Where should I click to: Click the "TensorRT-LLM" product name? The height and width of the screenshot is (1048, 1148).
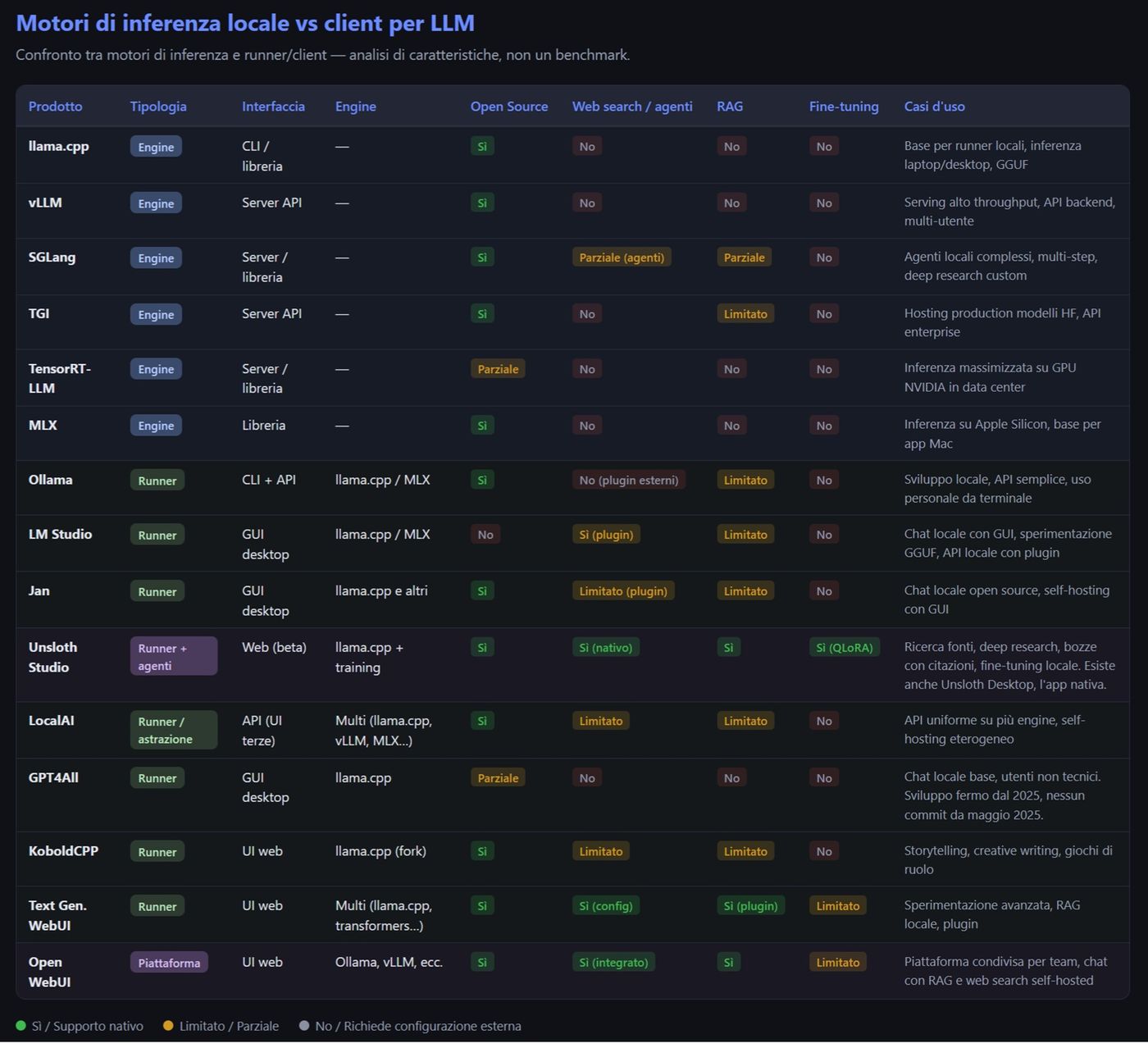[x=59, y=378]
